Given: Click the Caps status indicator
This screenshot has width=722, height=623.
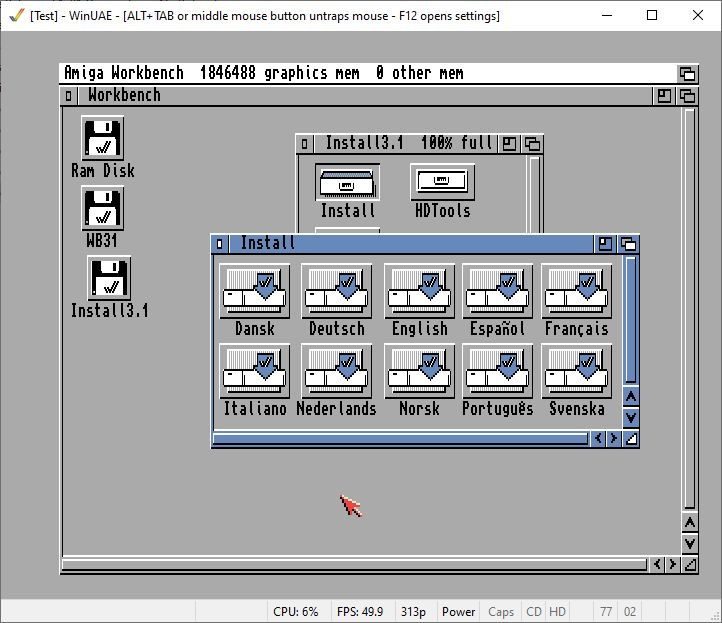Looking at the screenshot, I should tap(501, 611).
